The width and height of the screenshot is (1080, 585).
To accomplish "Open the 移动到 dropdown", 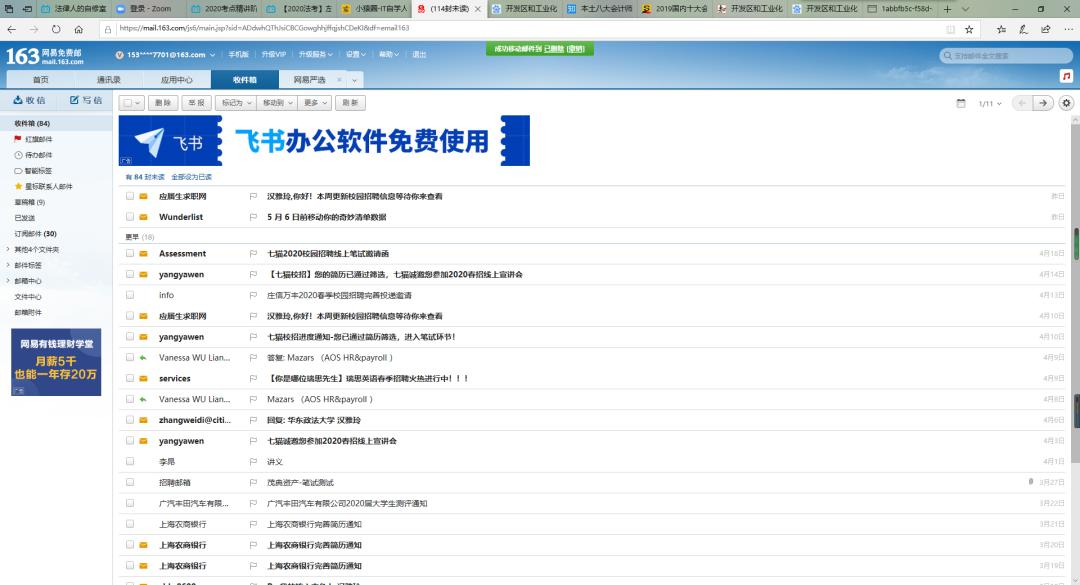I will (275, 103).
